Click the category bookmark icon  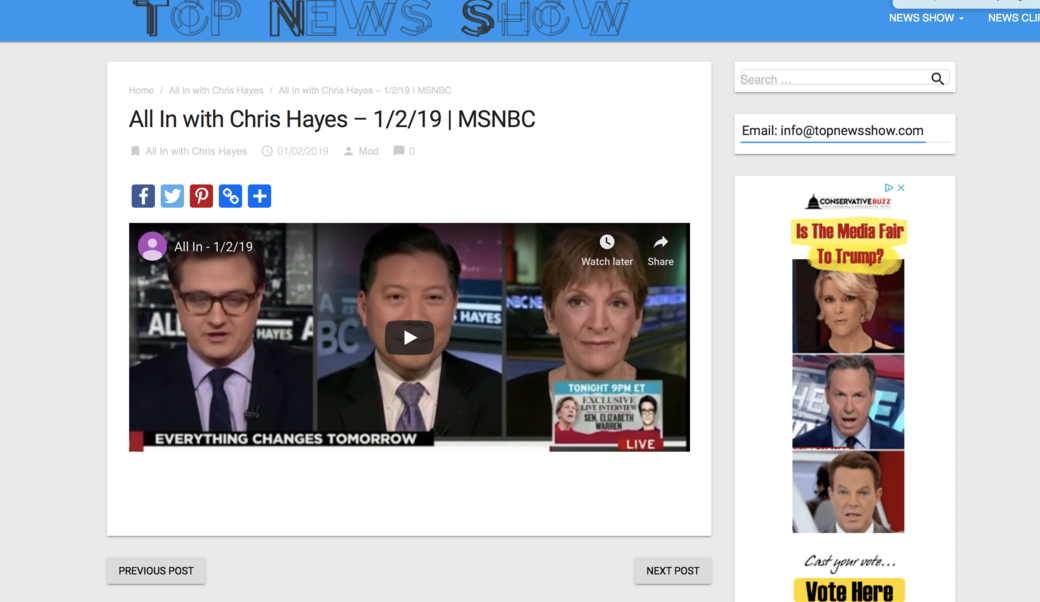pos(134,150)
